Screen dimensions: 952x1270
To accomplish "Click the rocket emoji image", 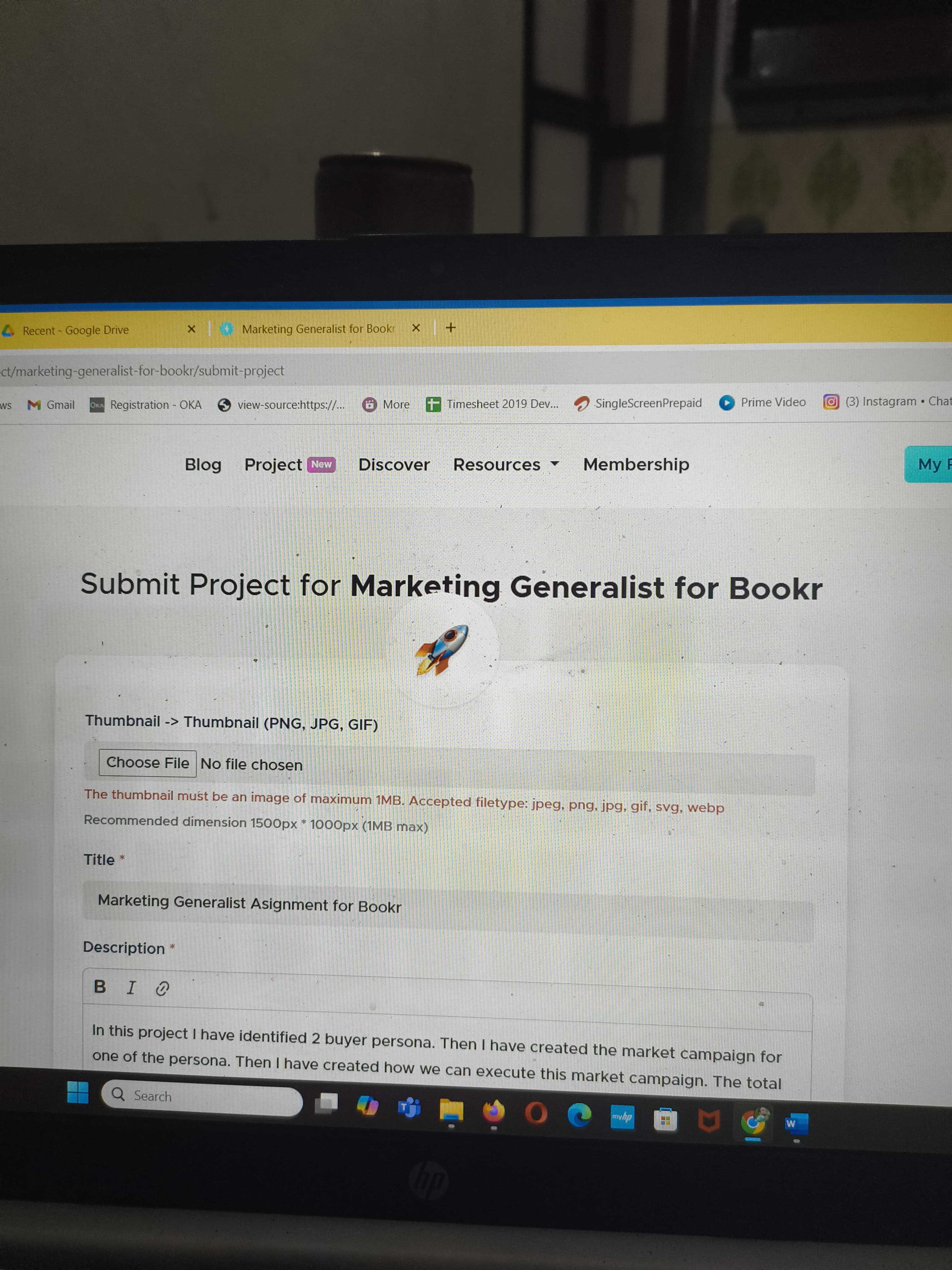I will [x=443, y=649].
